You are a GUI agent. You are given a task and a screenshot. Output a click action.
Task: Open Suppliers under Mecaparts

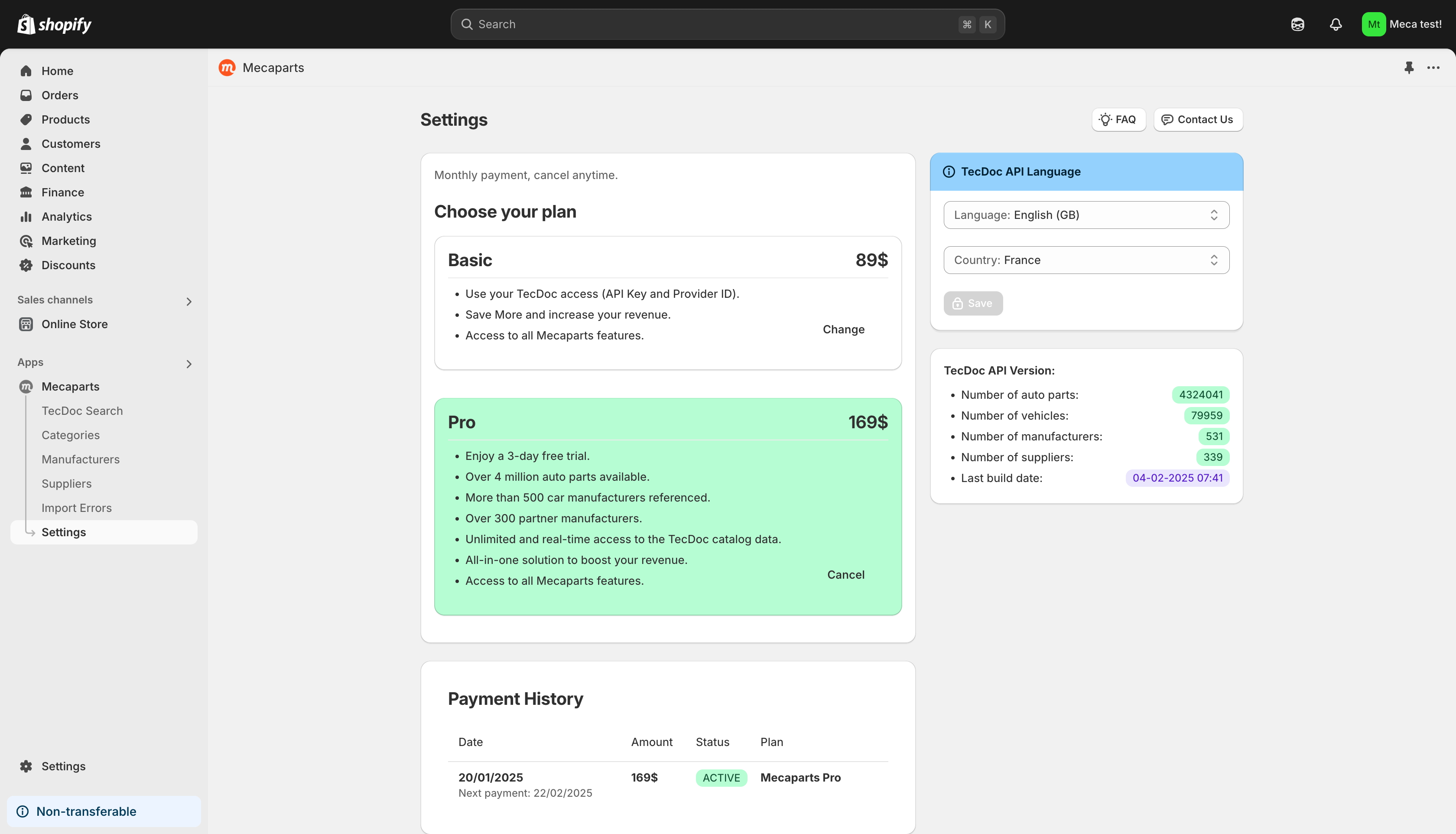click(x=66, y=484)
